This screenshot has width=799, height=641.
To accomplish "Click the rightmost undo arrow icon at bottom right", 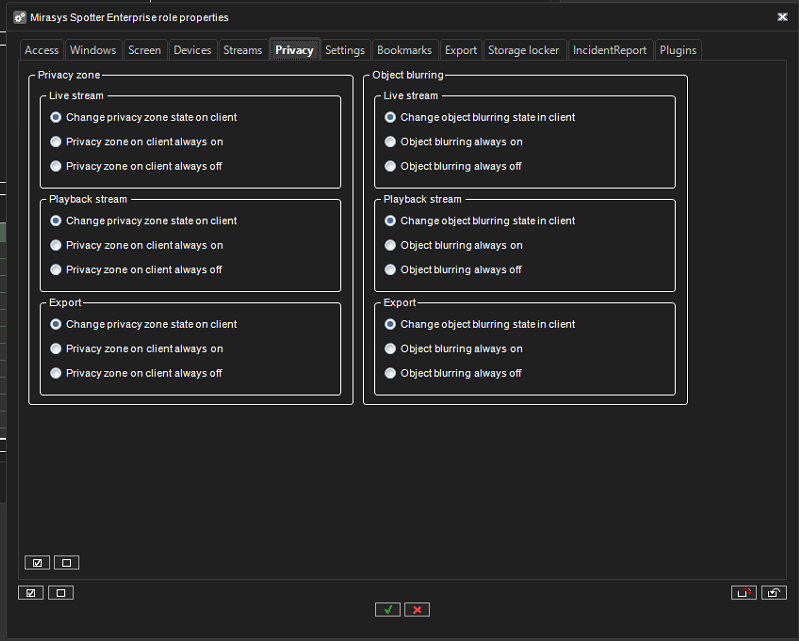I will 774,593.
